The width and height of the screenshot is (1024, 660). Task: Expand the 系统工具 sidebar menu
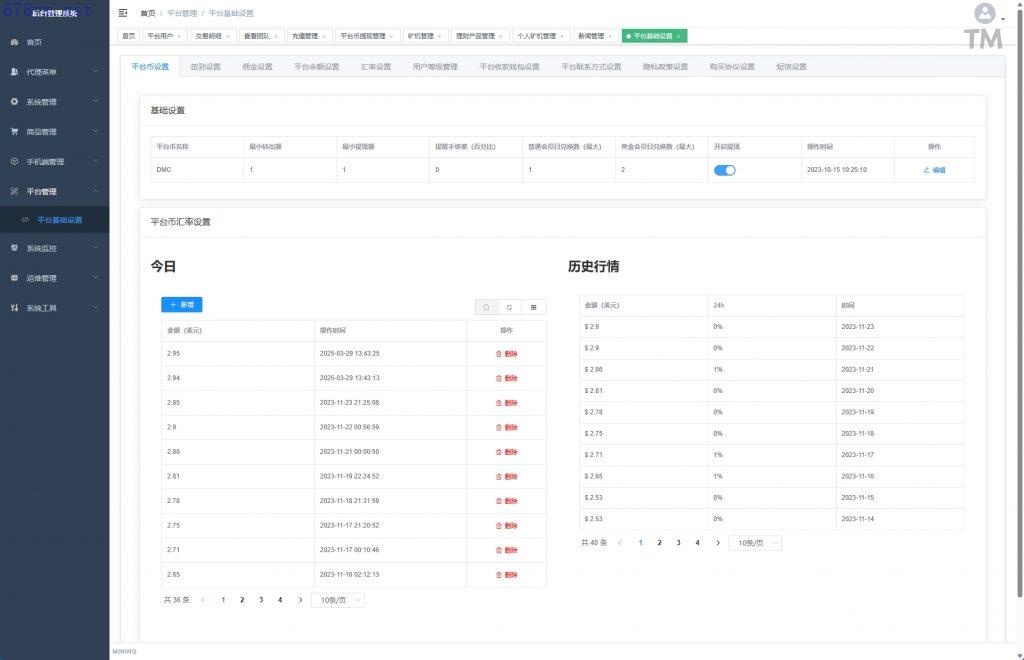[x=54, y=308]
